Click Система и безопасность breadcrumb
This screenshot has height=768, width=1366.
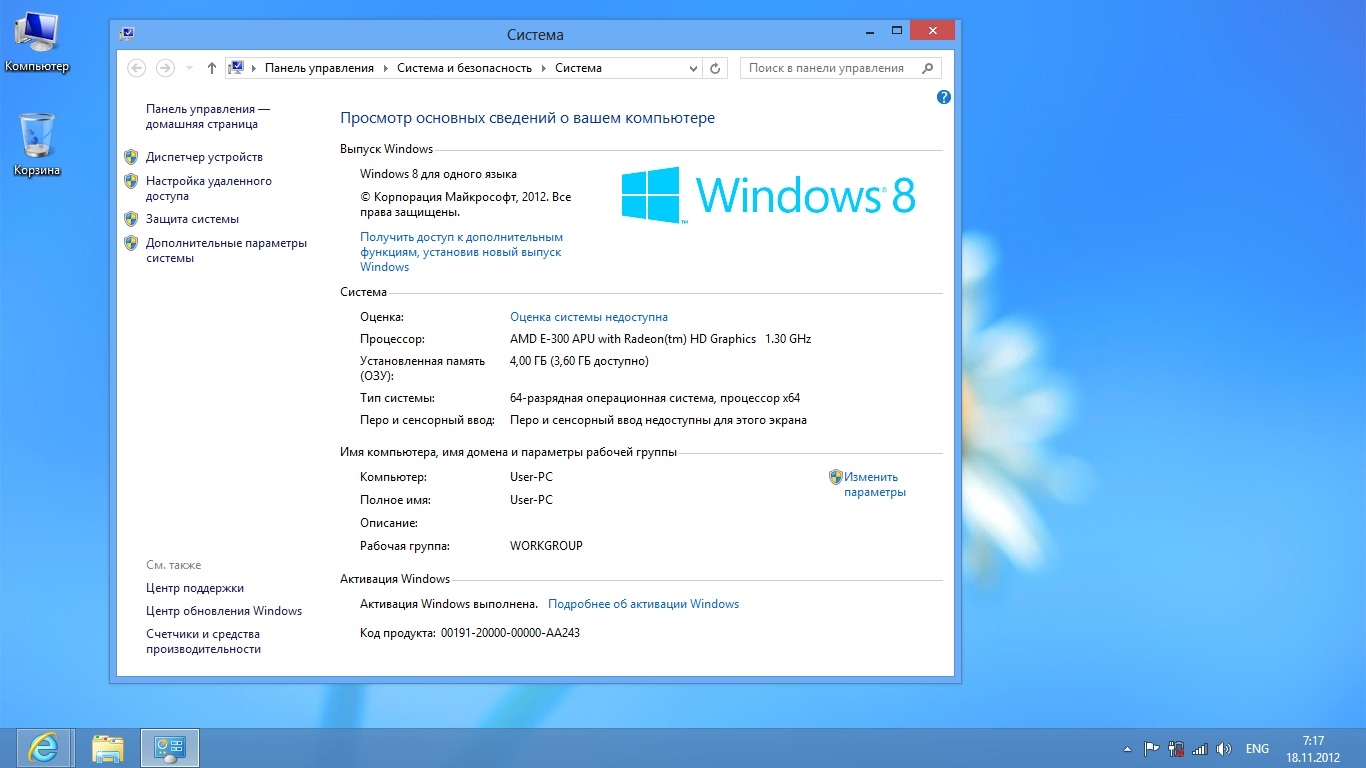[464, 68]
